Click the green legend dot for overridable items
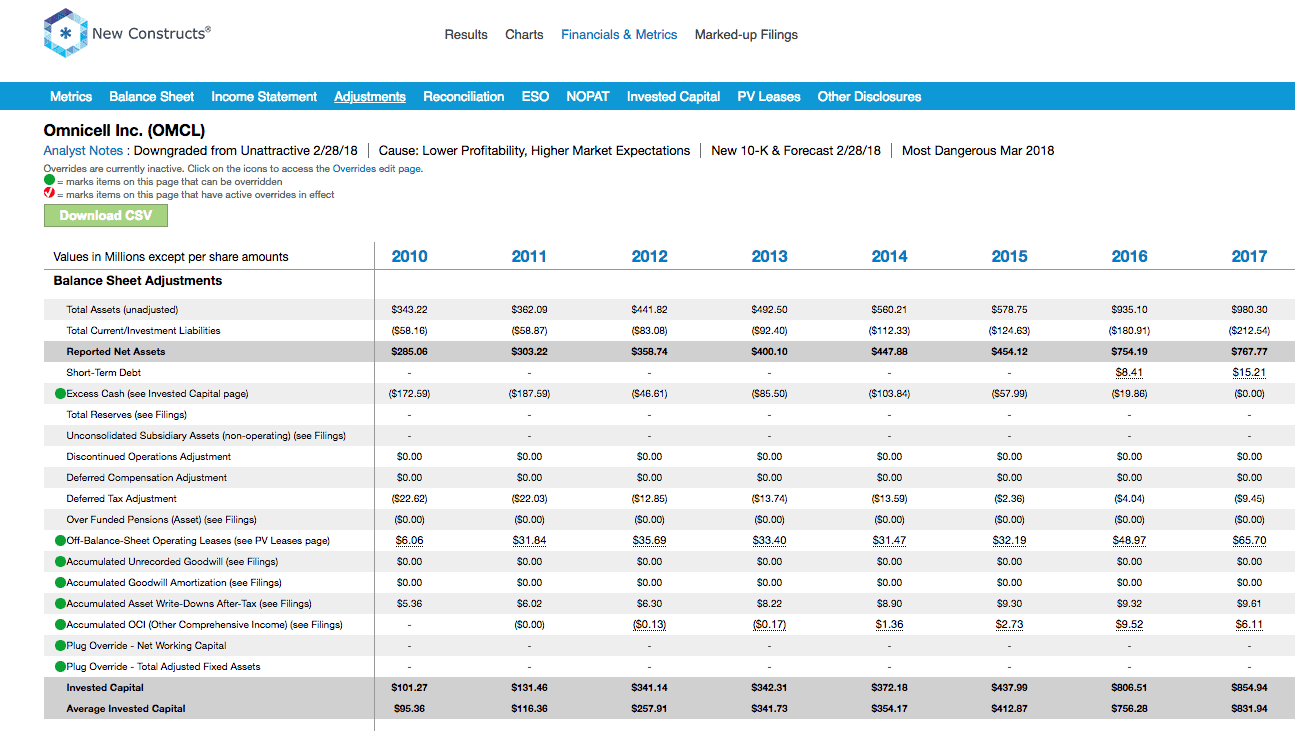Viewport: 1295px width, 731px height. pyautogui.click(x=49, y=182)
